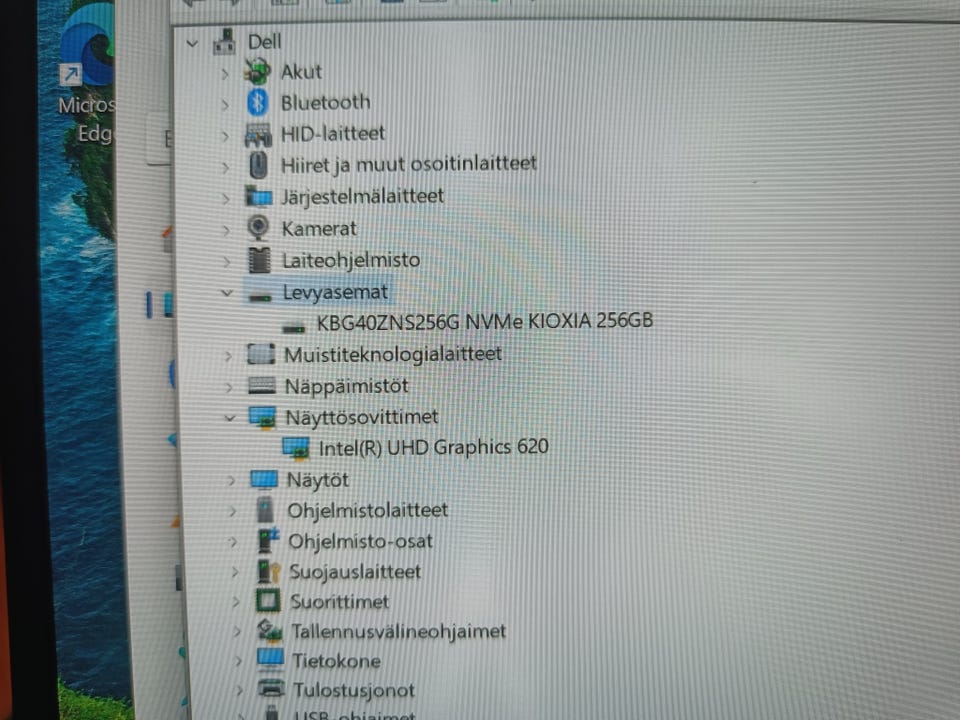960x720 pixels.
Task: Expand the HID-laitteet category
Action: pos(225,135)
